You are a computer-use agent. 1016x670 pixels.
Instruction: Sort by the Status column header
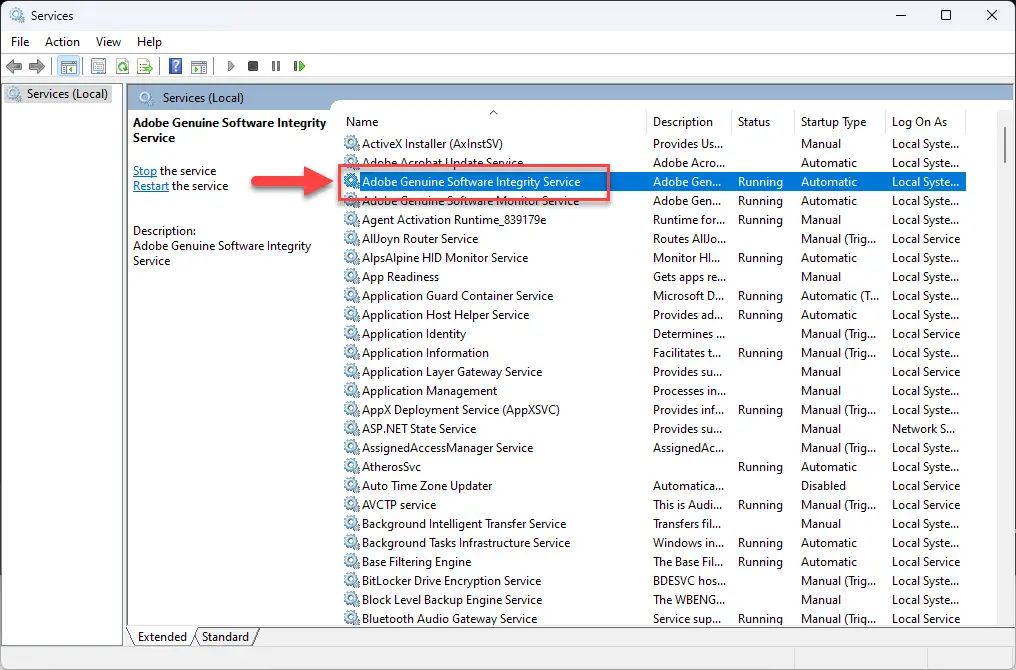click(763, 122)
